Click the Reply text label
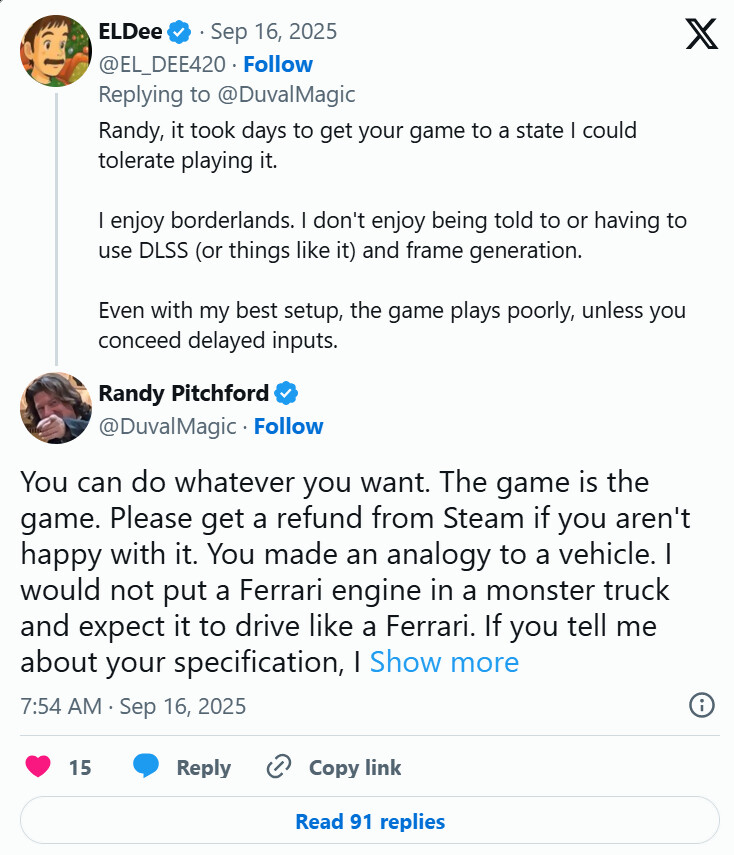The image size is (734, 855). pos(203,768)
